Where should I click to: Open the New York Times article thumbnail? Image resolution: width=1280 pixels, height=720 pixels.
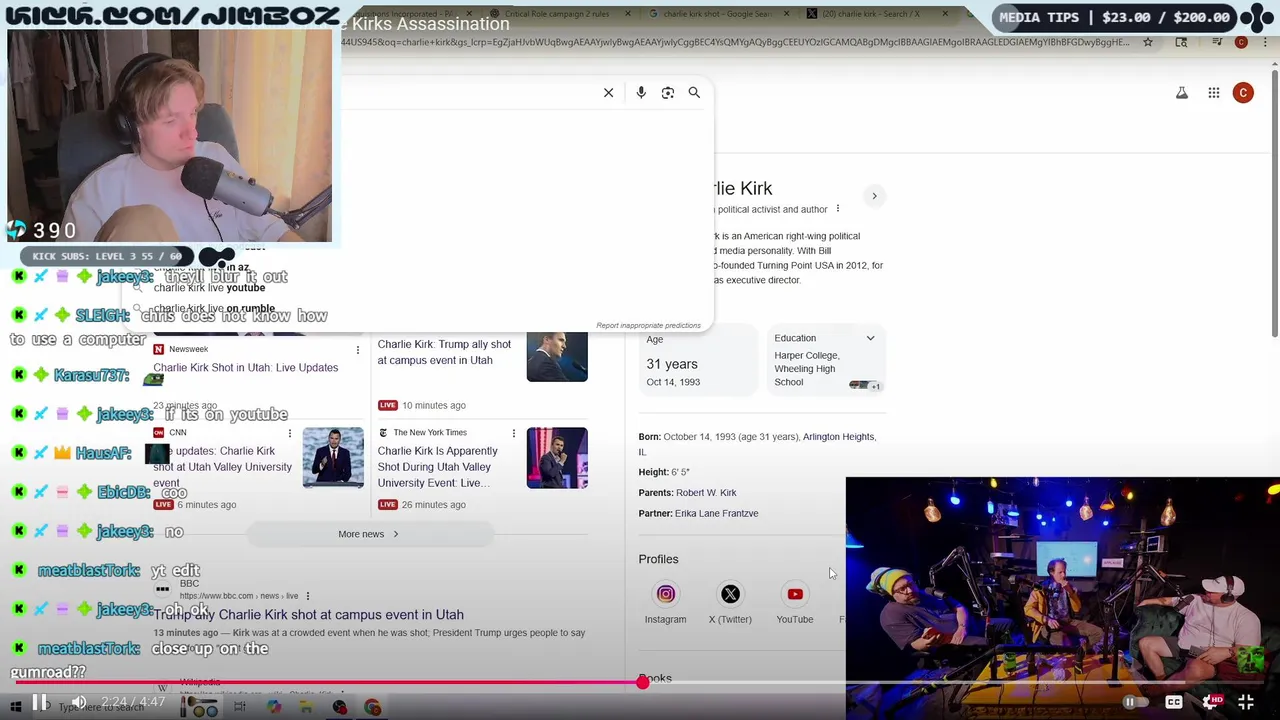557,458
